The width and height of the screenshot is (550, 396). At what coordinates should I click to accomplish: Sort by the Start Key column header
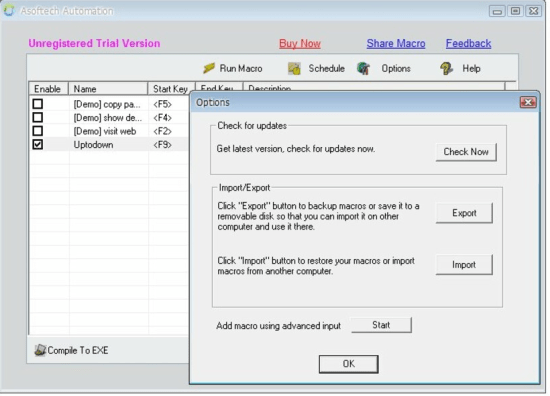pyautogui.click(x=172, y=89)
